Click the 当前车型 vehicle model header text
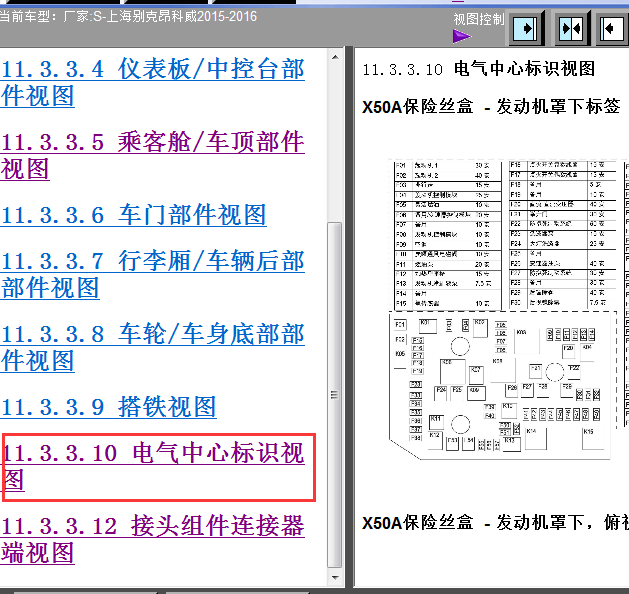Screen dimensions: 629x594 click(x=128, y=16)
